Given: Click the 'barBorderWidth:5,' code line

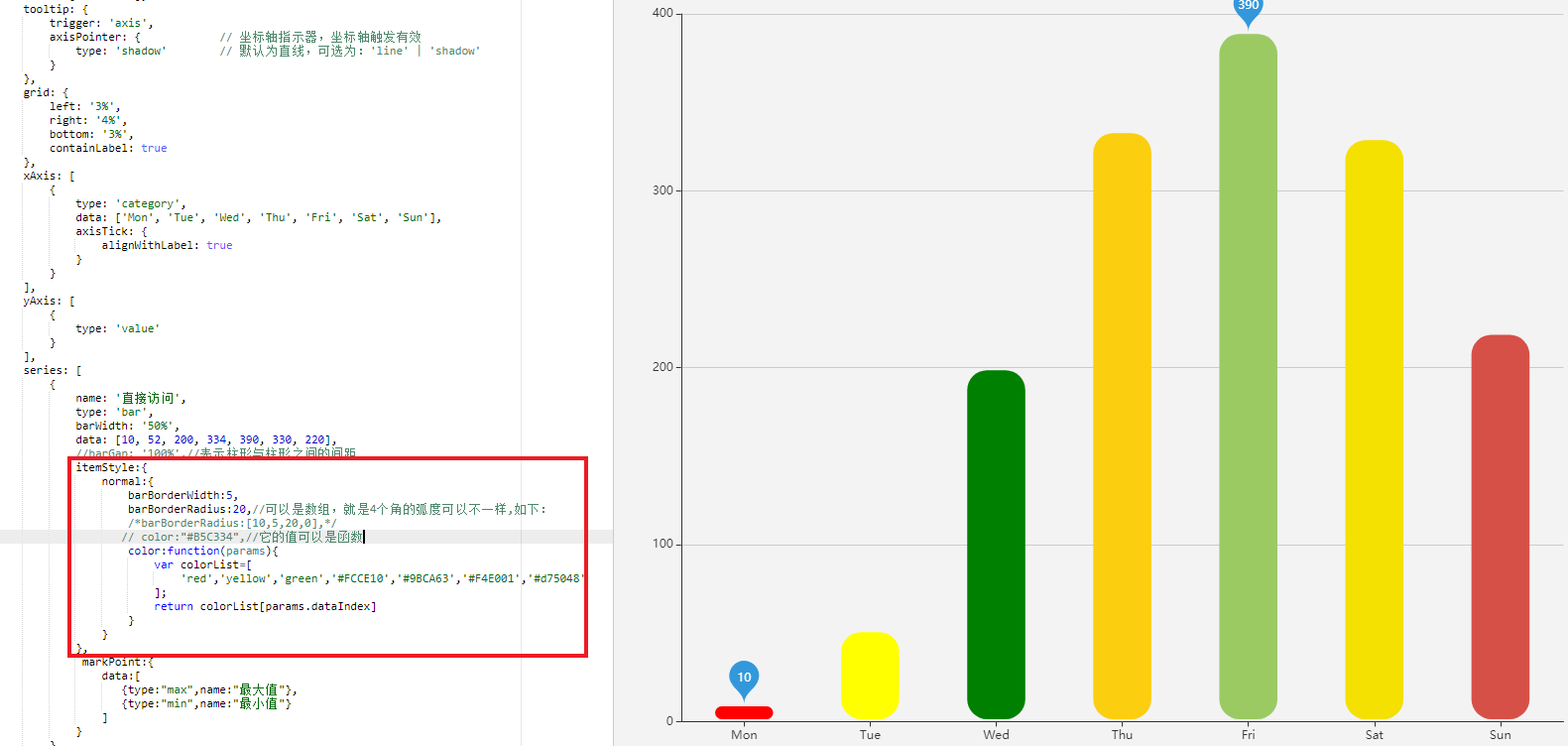Looking at the screenshot, I should [183, 495].
